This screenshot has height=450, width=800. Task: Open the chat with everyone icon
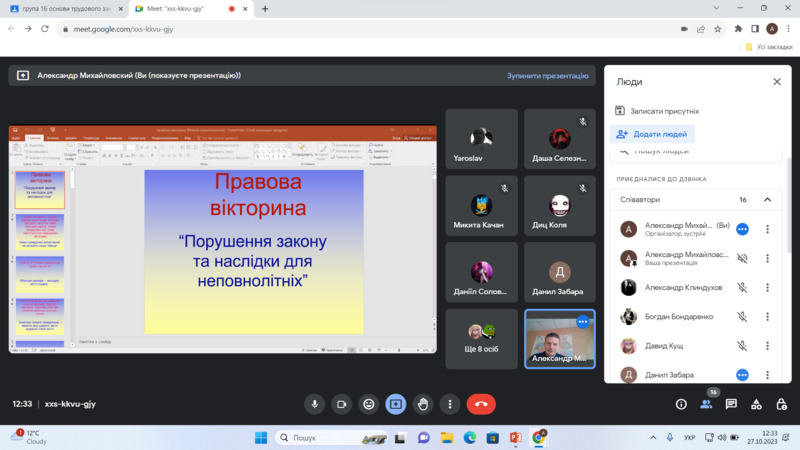click(731, 404)
